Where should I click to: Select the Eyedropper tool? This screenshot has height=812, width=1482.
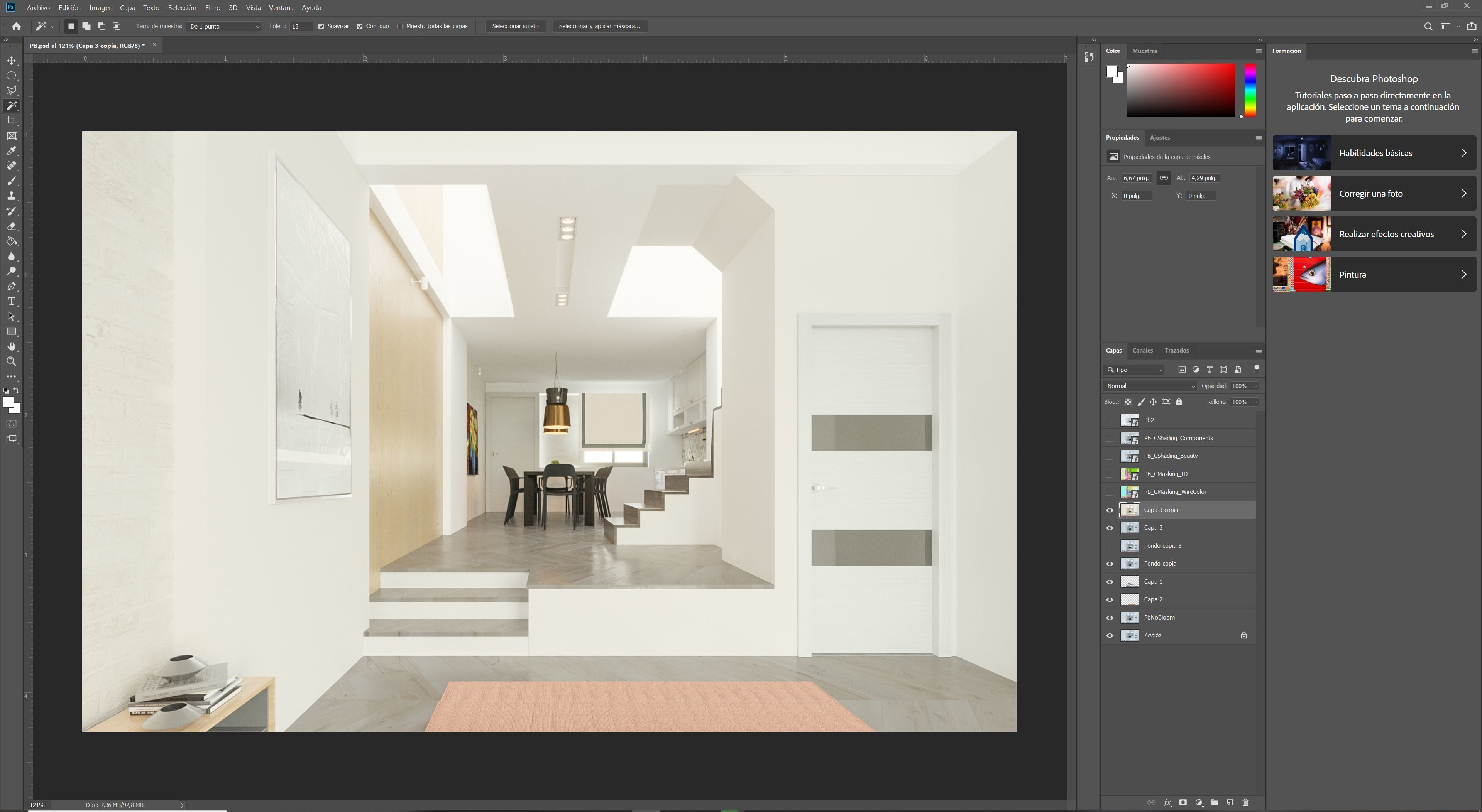(x=12, y=151)
